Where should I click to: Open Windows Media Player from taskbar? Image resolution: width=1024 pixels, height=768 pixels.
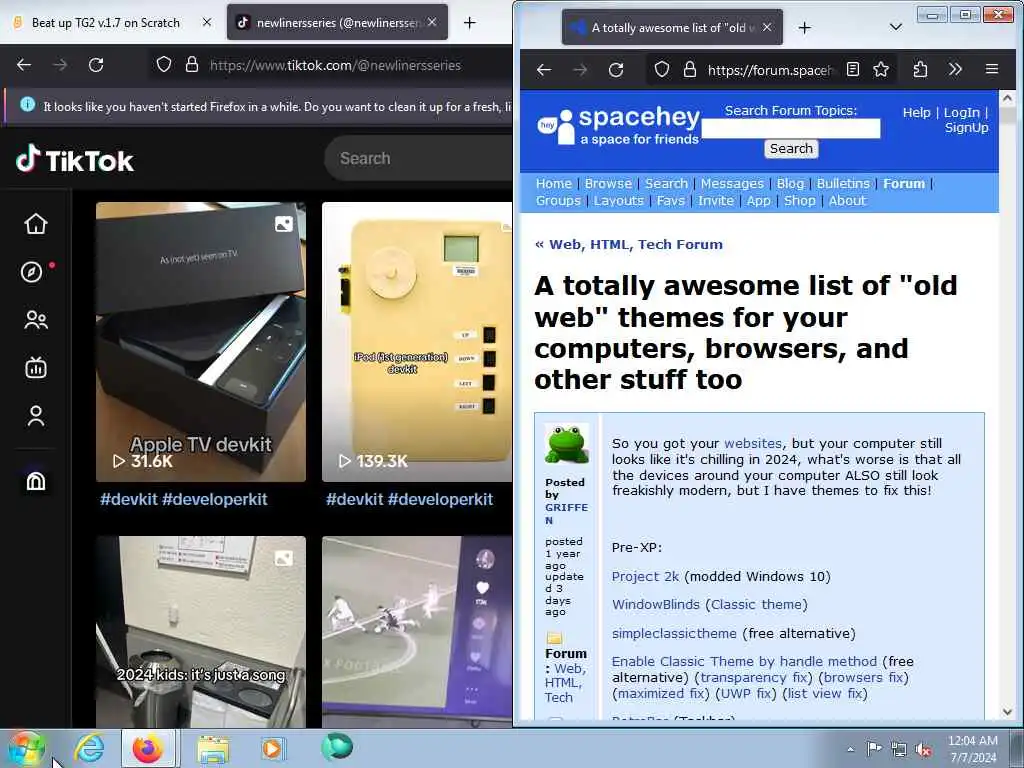tap(272, 748)
